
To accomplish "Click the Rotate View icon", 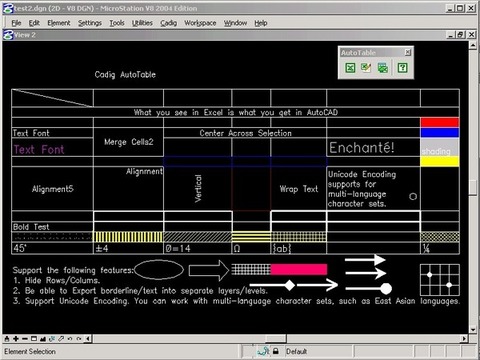I will [x=52, y=339].
